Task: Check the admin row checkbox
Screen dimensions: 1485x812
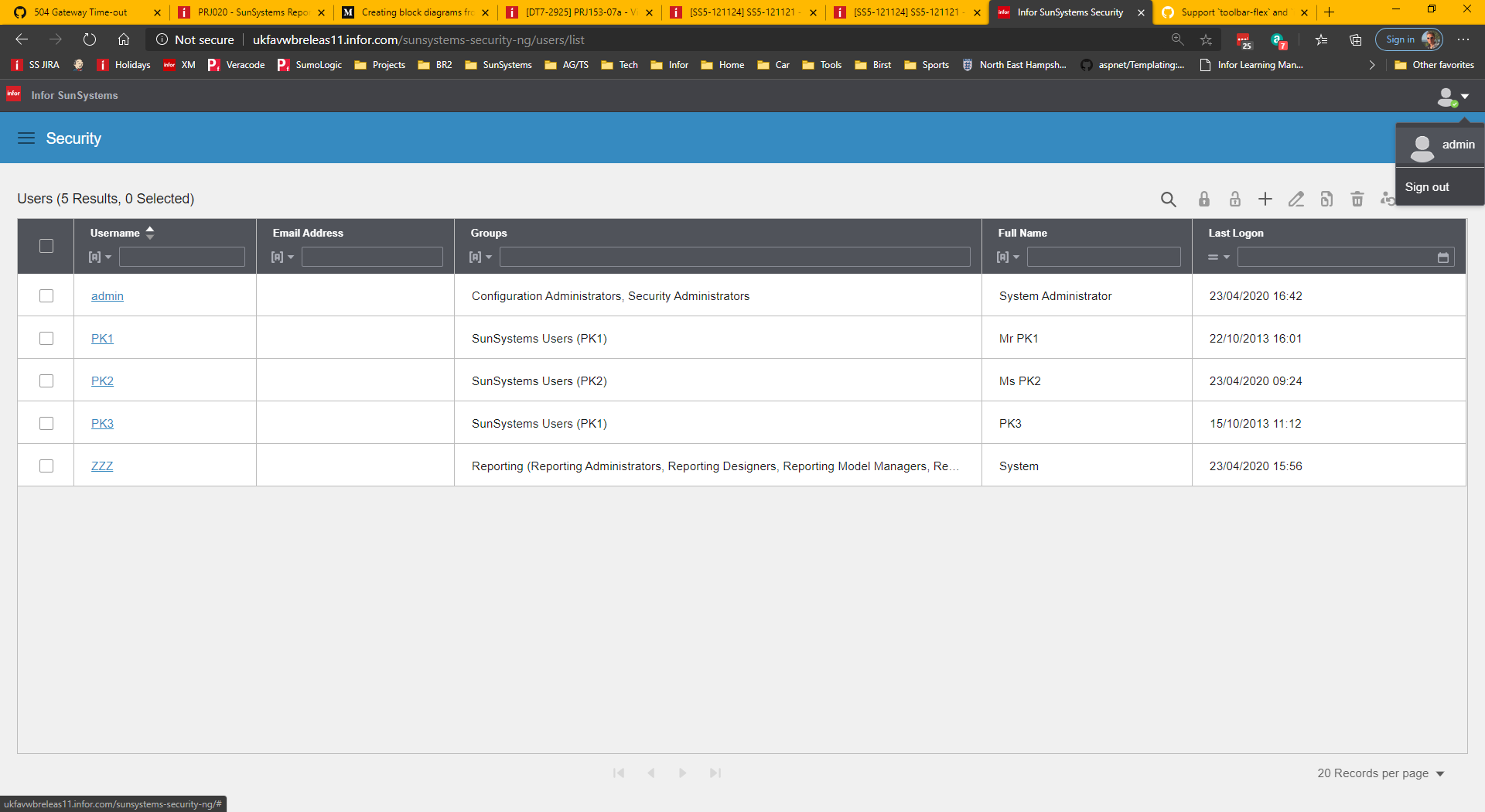Action: tap(46, 296)
